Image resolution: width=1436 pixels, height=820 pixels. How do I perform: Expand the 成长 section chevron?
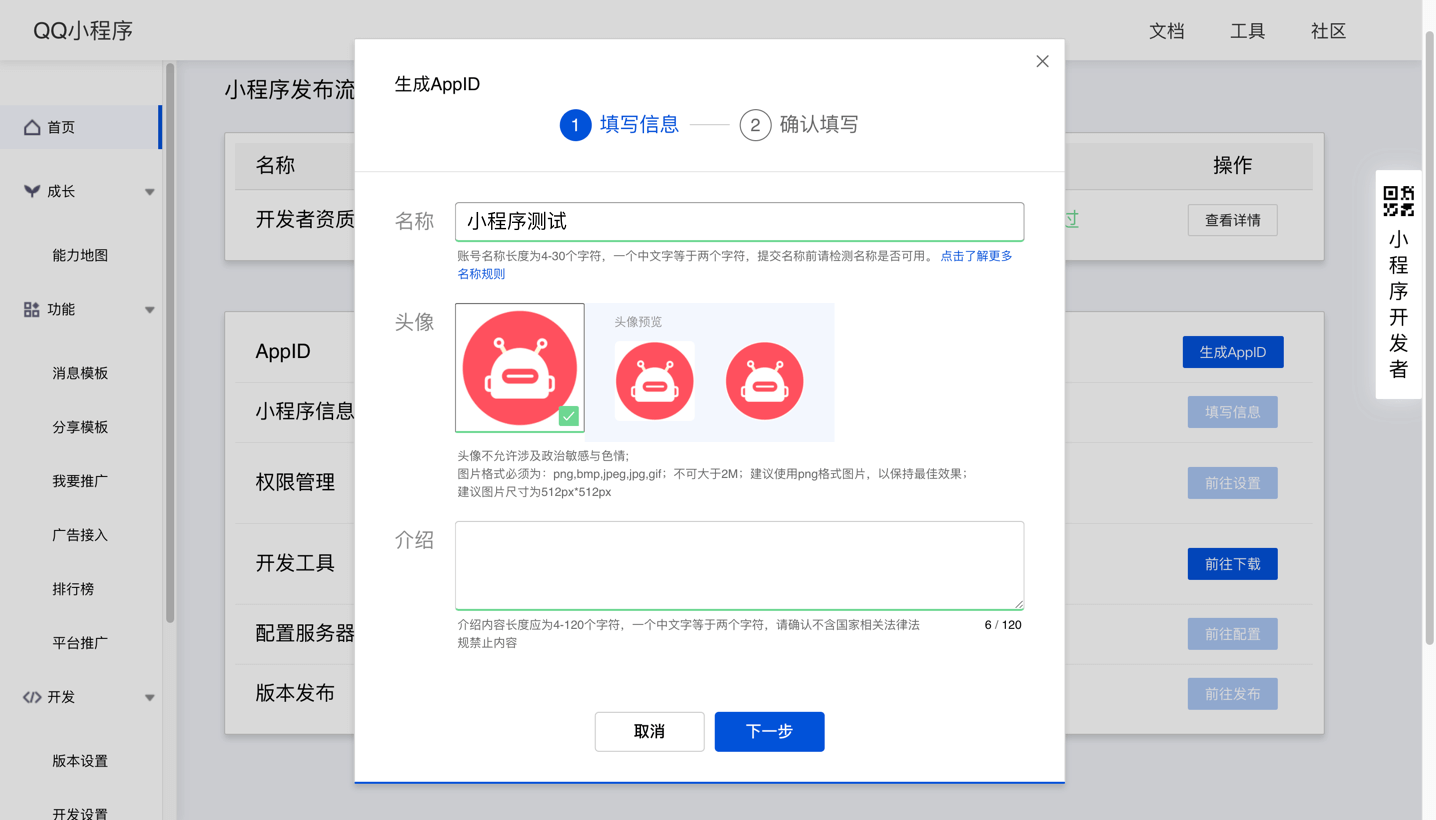click(150, 191)
